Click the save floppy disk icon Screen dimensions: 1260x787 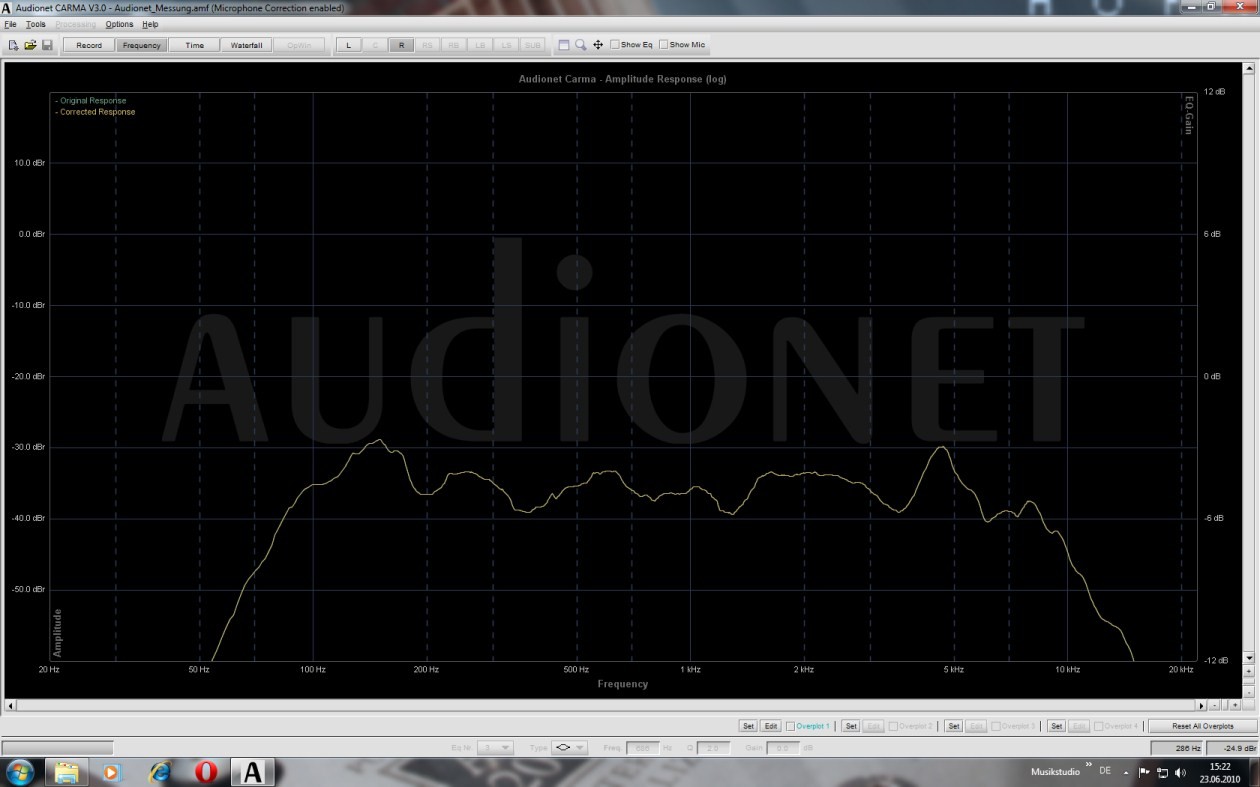tap(46, 45)
